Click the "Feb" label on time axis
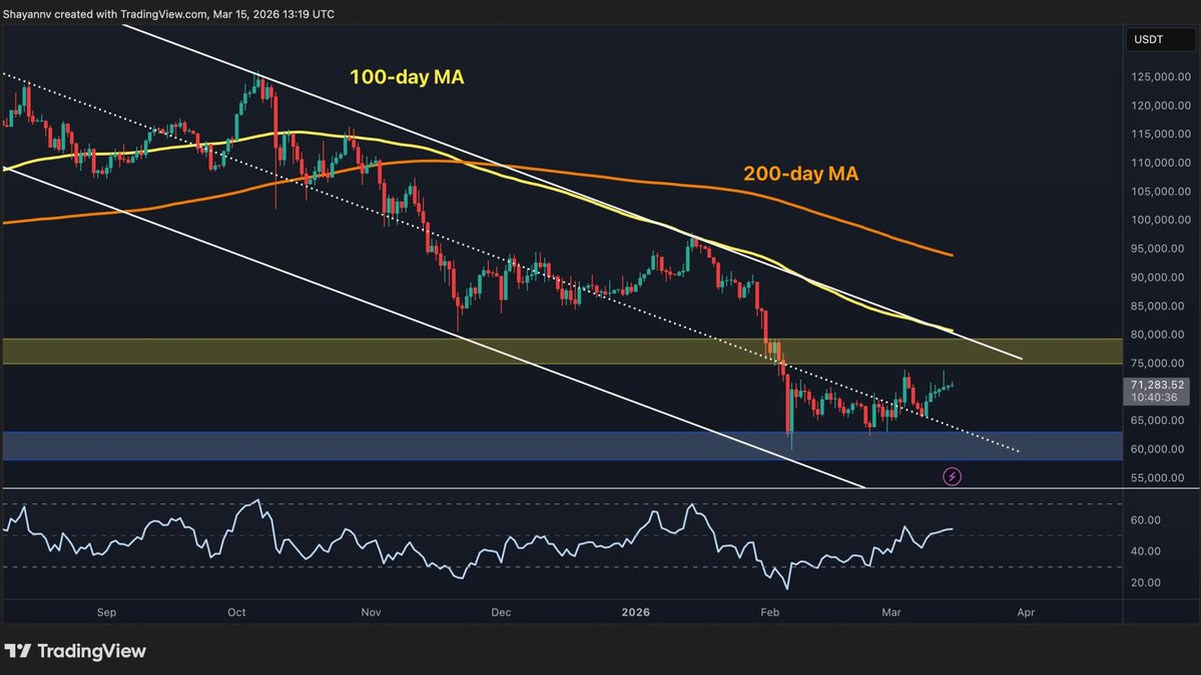This screenshot has width=1201, height=675. pos(769,612)
